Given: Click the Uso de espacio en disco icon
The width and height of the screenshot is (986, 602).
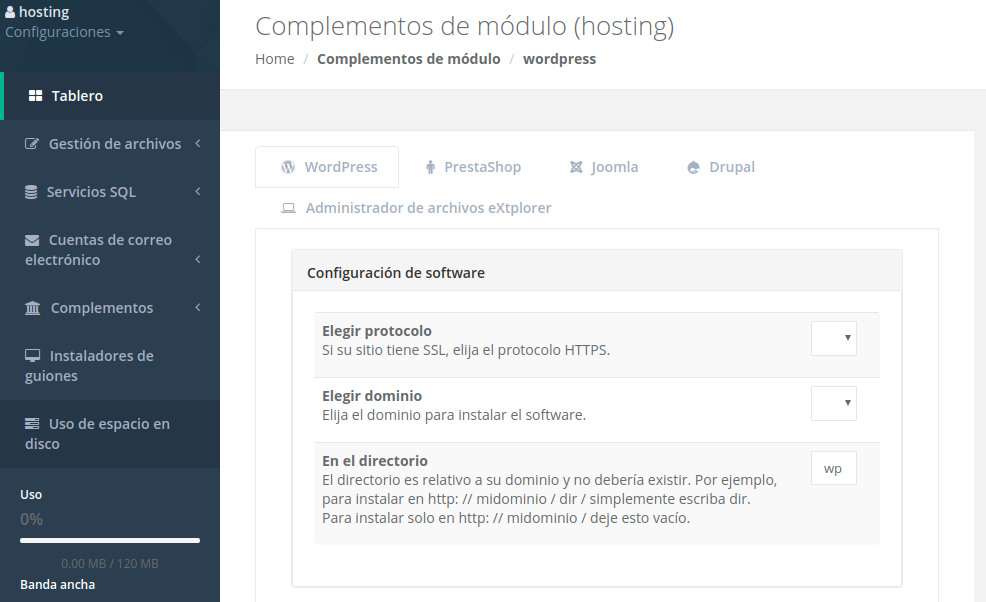Looking at the screenshot, I should pos(31,424).
